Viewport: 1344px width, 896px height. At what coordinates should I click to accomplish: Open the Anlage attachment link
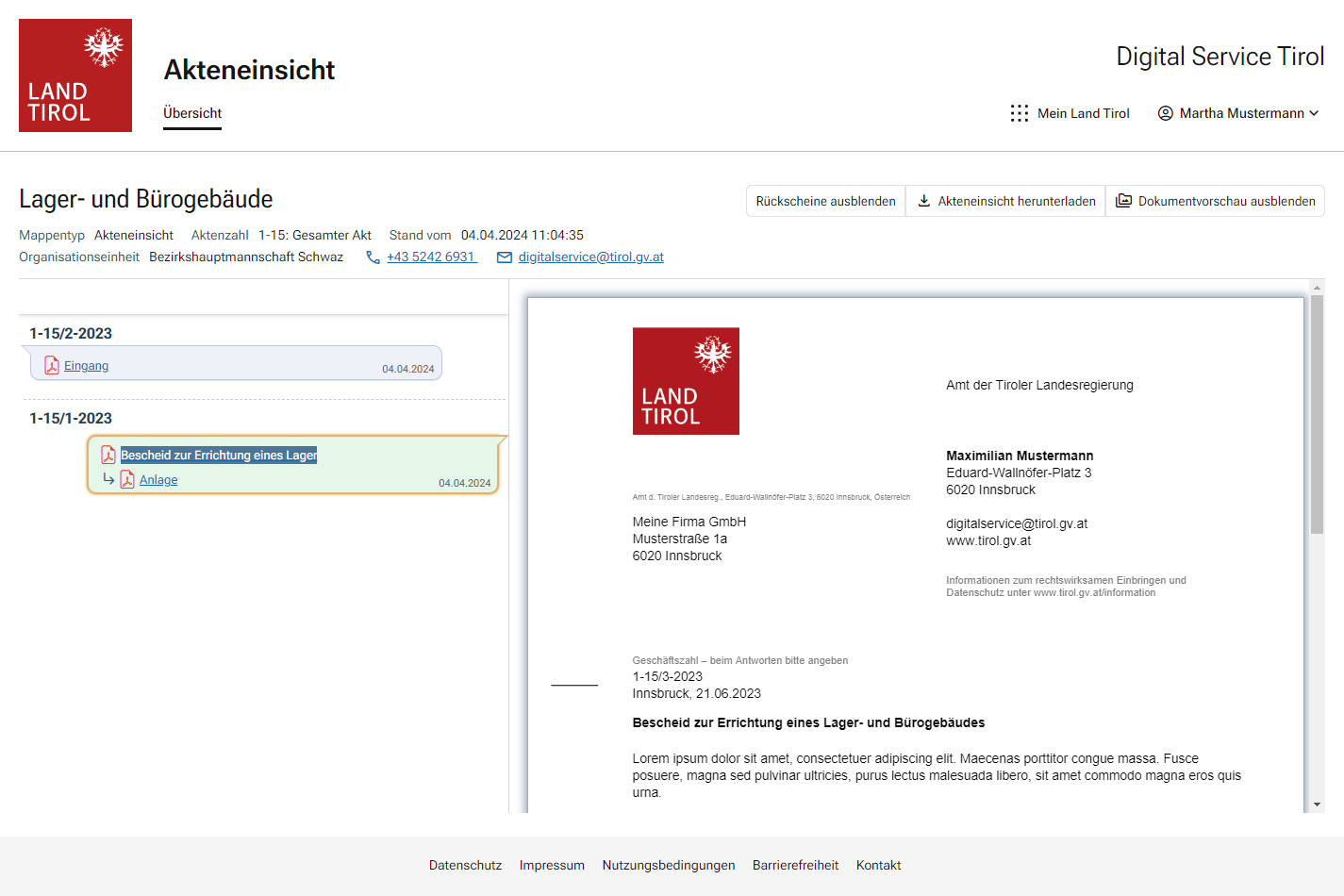158,480
